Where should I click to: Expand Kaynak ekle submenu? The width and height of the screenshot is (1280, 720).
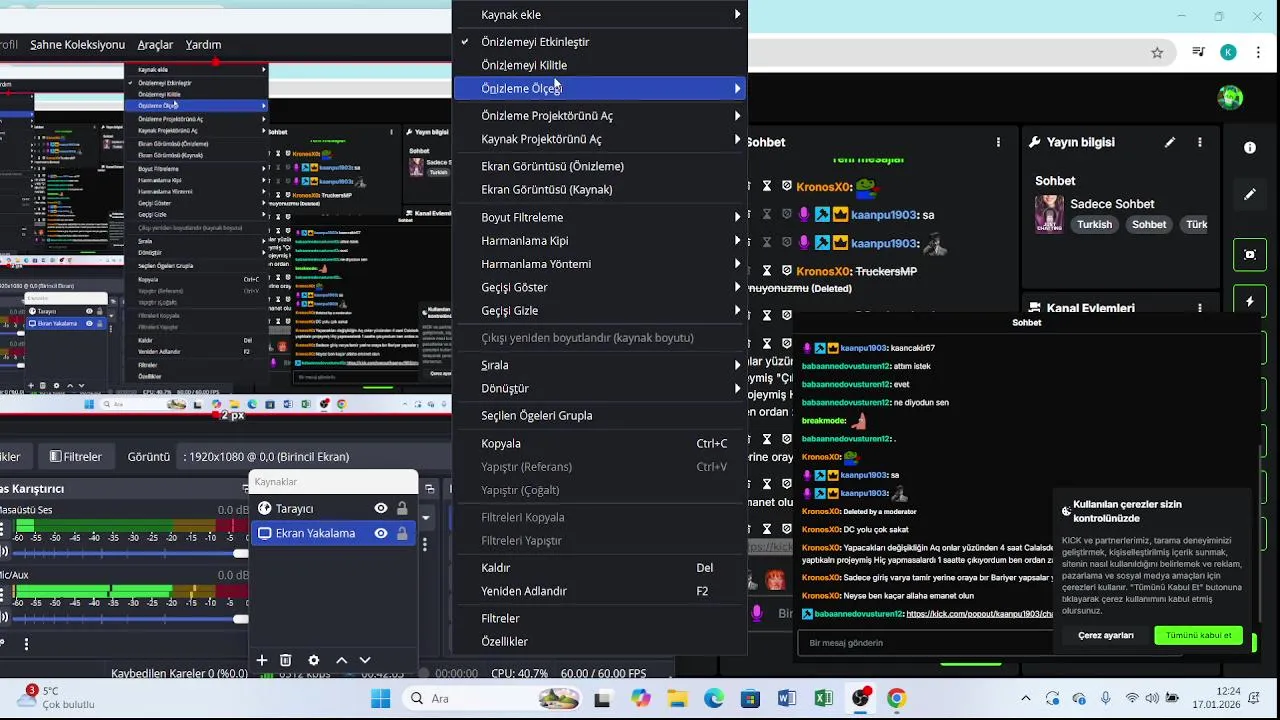[601, 15]
